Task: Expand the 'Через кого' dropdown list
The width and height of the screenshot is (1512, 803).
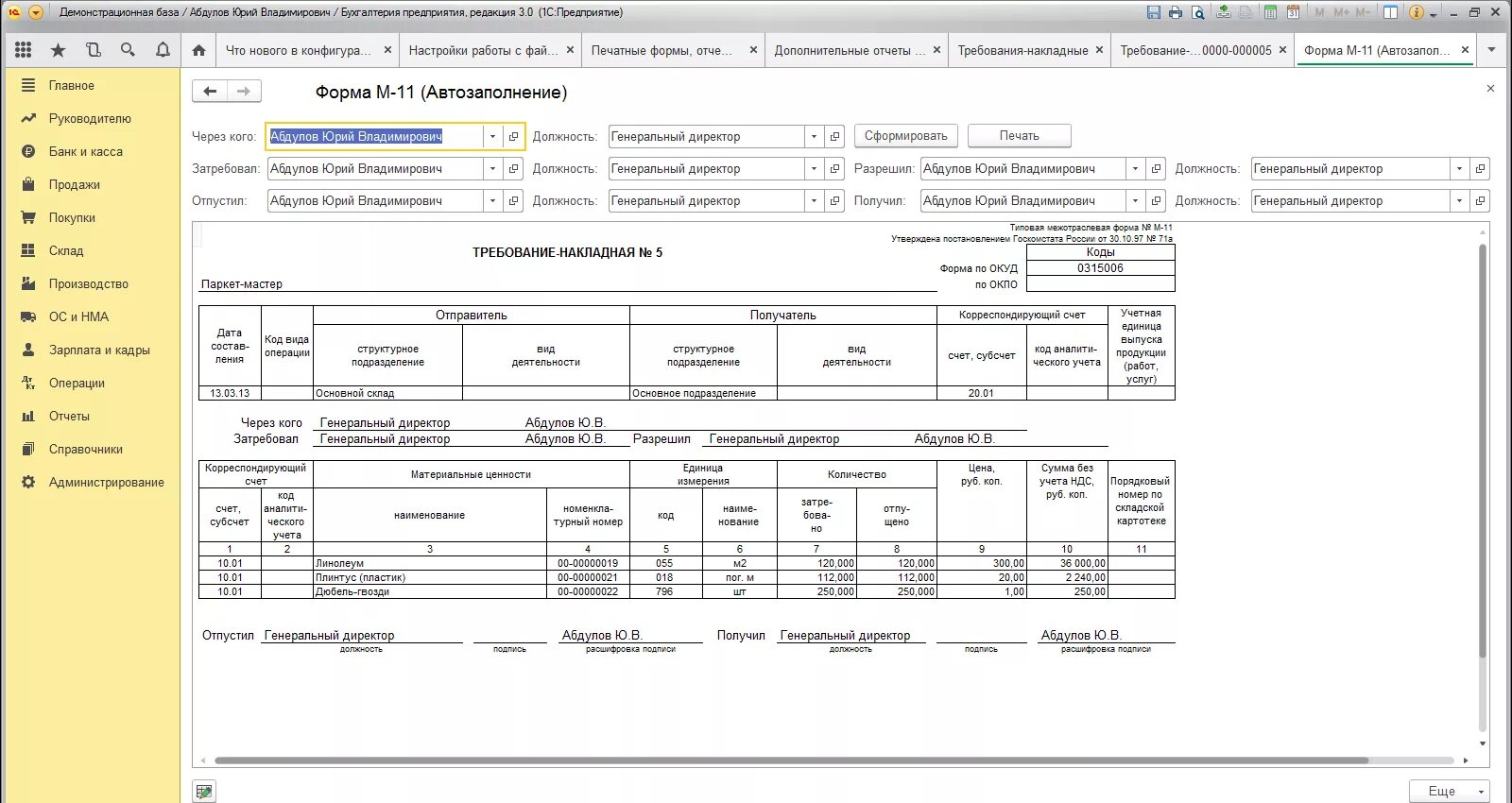Action: [x=492, y=137]
